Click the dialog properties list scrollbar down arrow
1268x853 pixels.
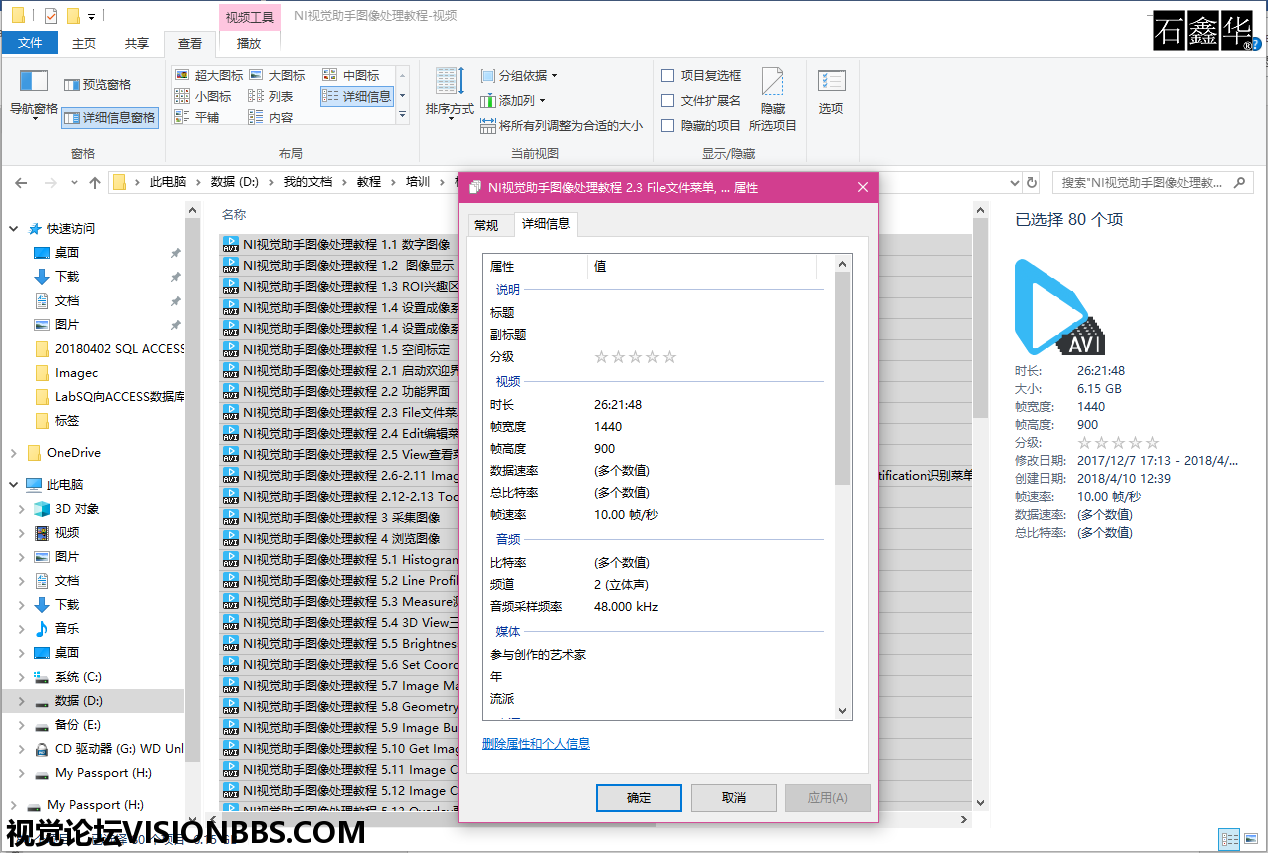pyautogui.click(x=842, y=711)
